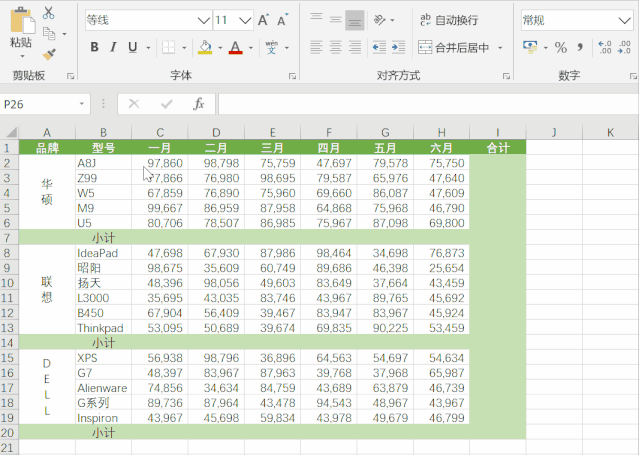
Task: Open the Font Color dropdown arrow
Action: (x=251, y=48)
